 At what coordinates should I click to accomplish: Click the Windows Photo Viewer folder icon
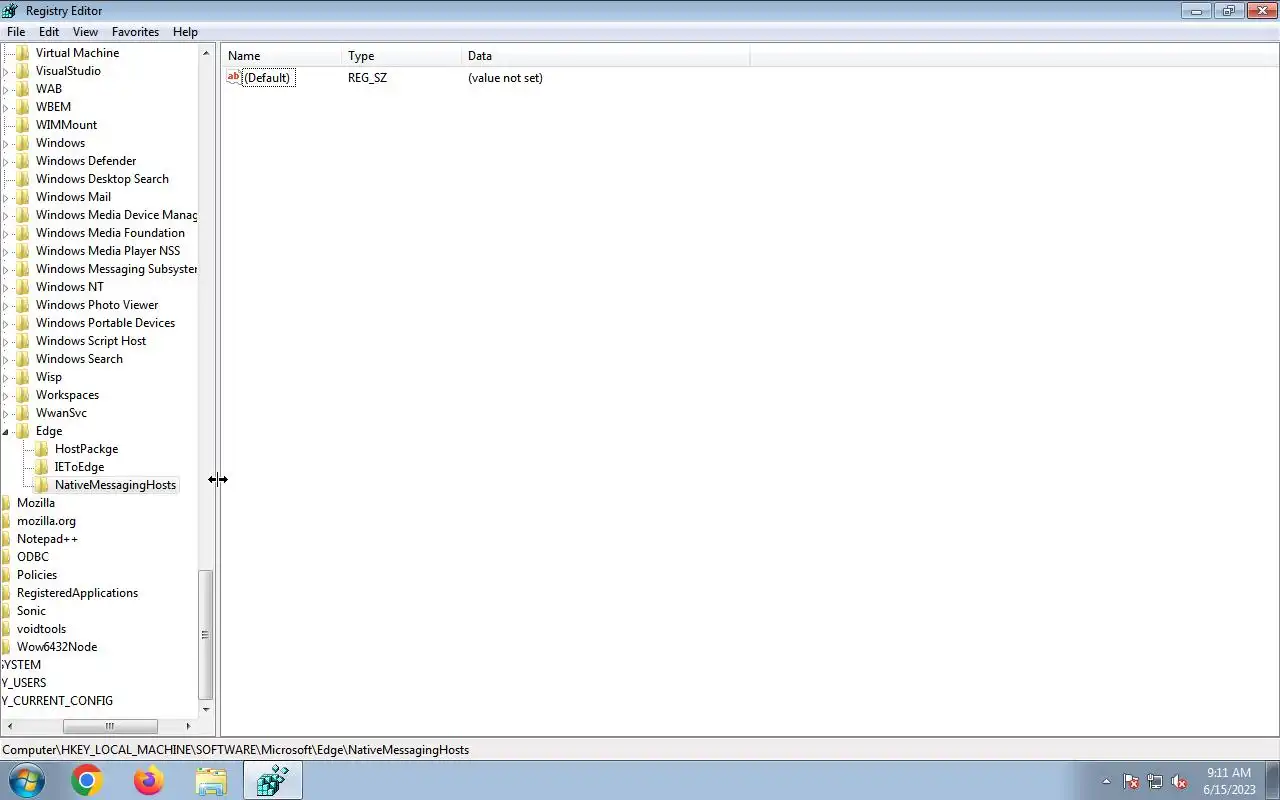(x=23, y=305)
